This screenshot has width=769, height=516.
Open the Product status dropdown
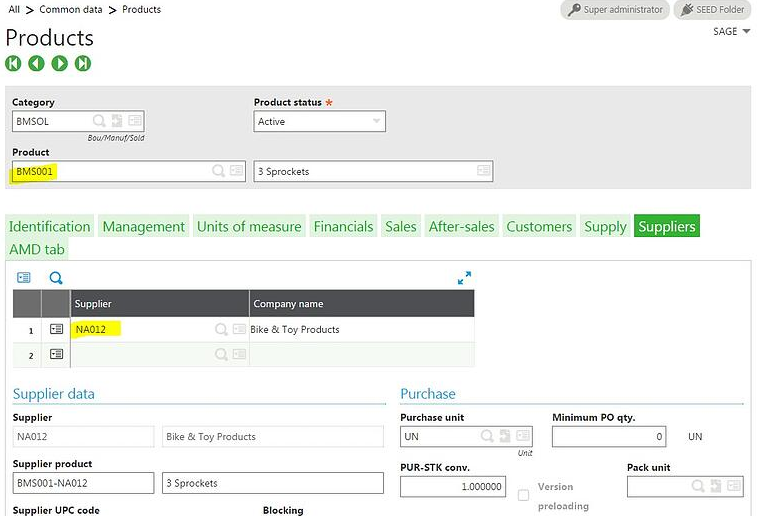(x=320, y=121)
